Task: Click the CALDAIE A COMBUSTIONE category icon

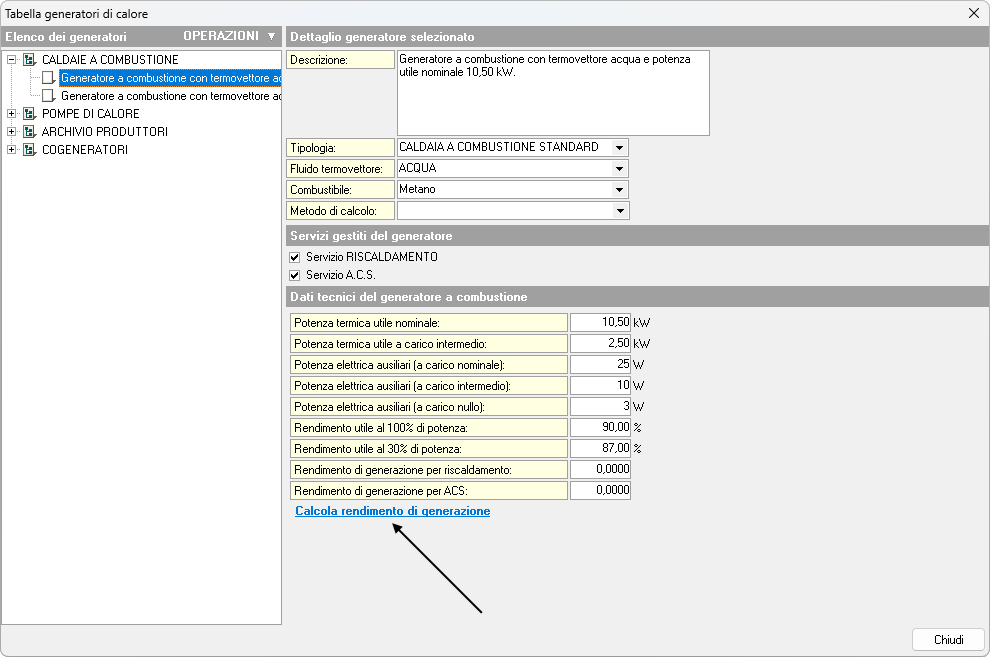Action: tap(29, 60)
